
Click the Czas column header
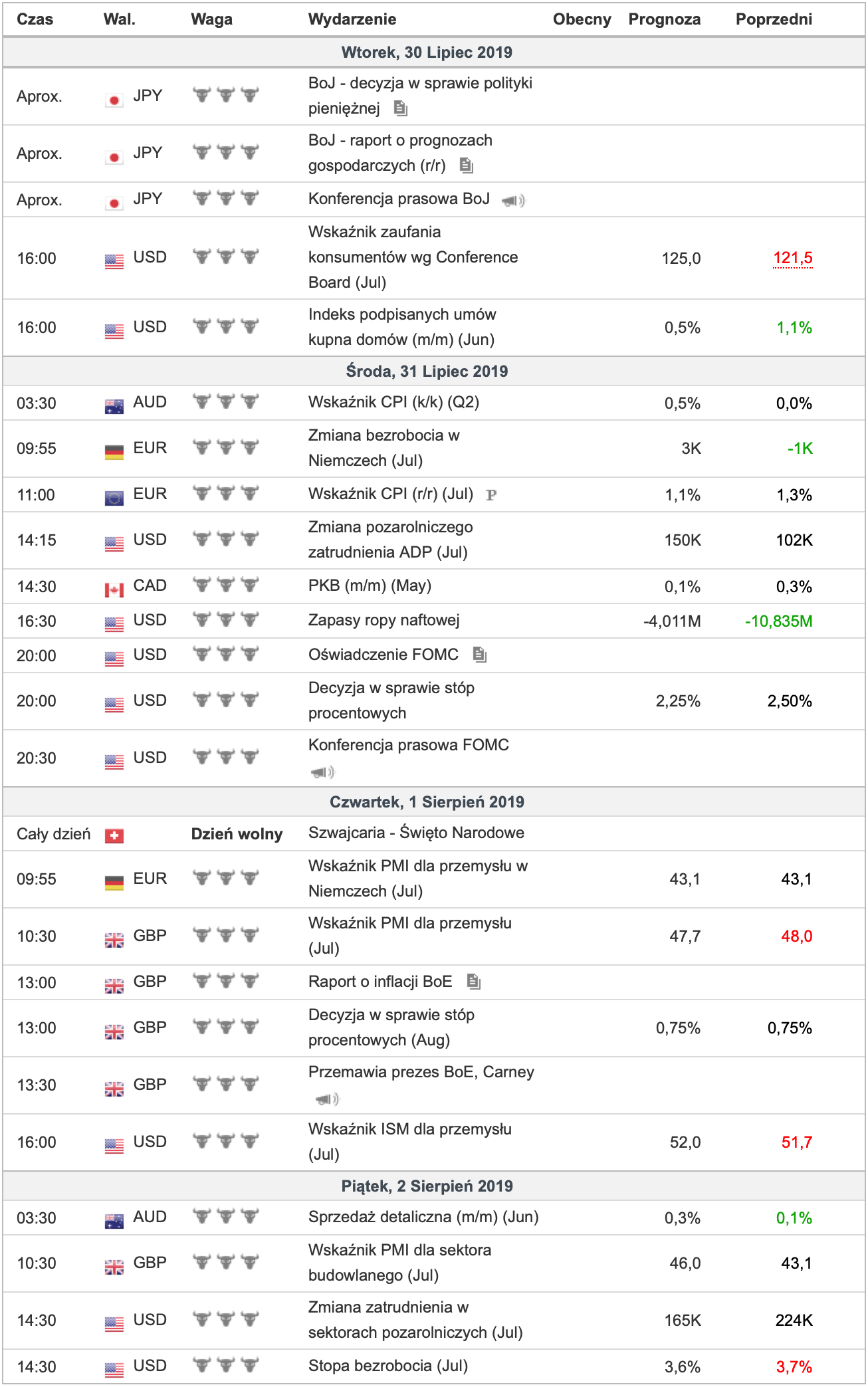click(x=35, y=19)
